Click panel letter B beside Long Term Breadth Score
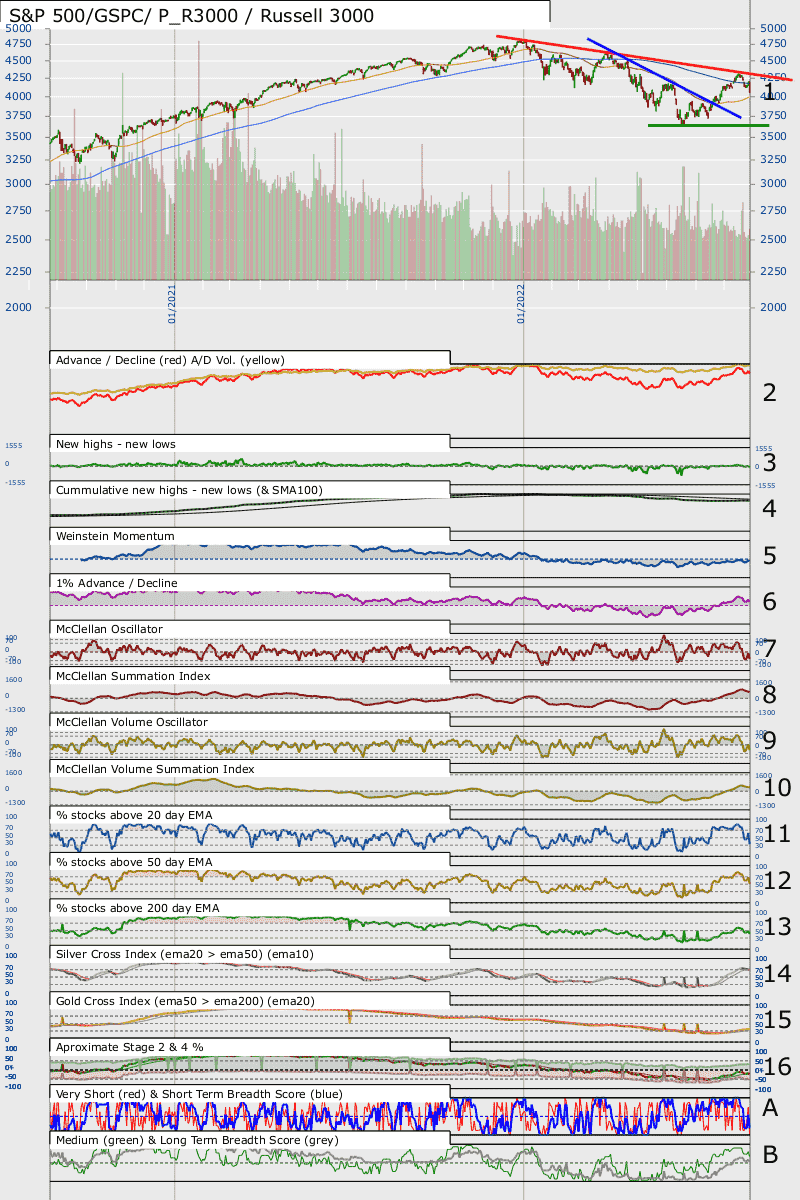This screenshot has height=1200, width=800. 770,1155
